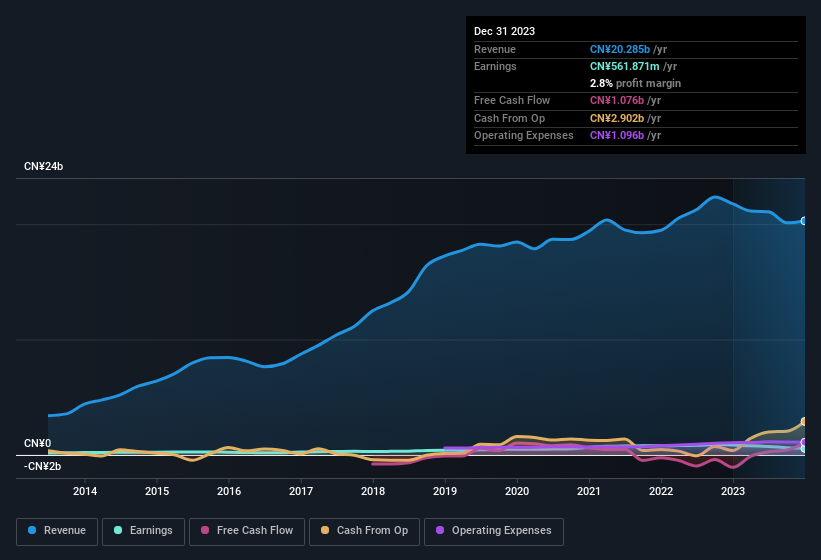Viewport: 821px width, 560px height.
Task: Click the Revenue line's end point marker
Action: 803,221
